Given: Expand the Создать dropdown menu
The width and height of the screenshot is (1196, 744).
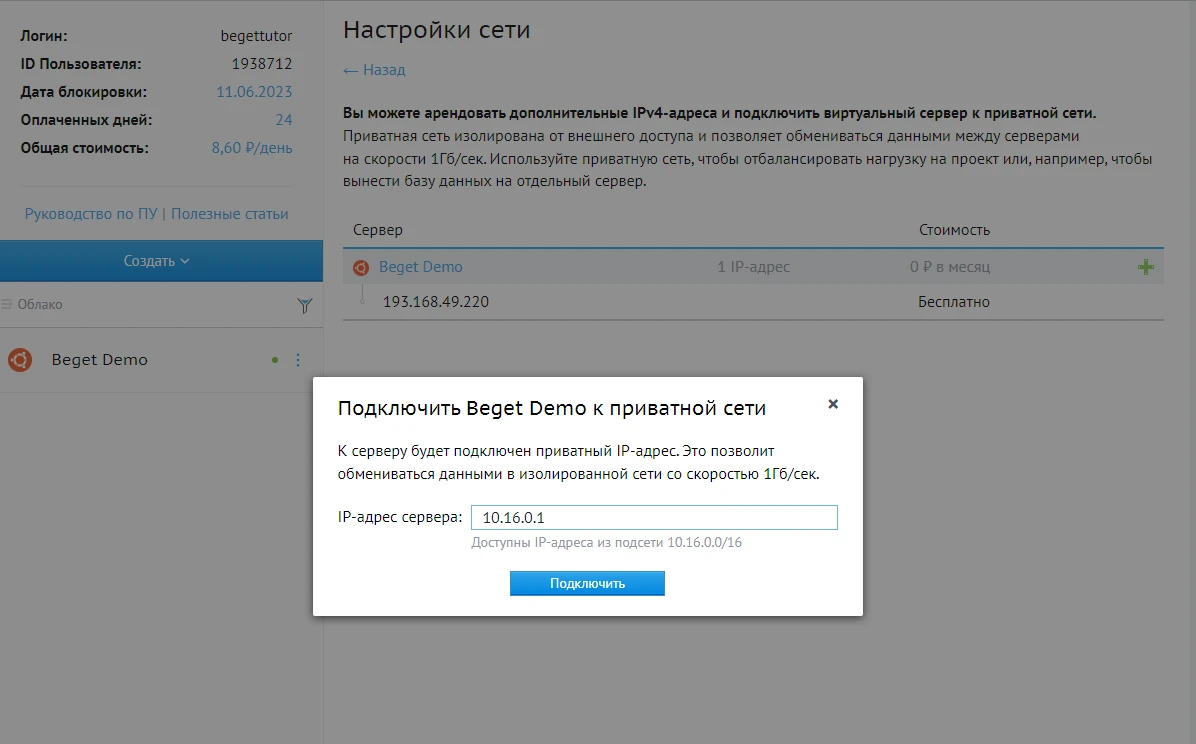Looking at the screenshot, I should [160, 260].
